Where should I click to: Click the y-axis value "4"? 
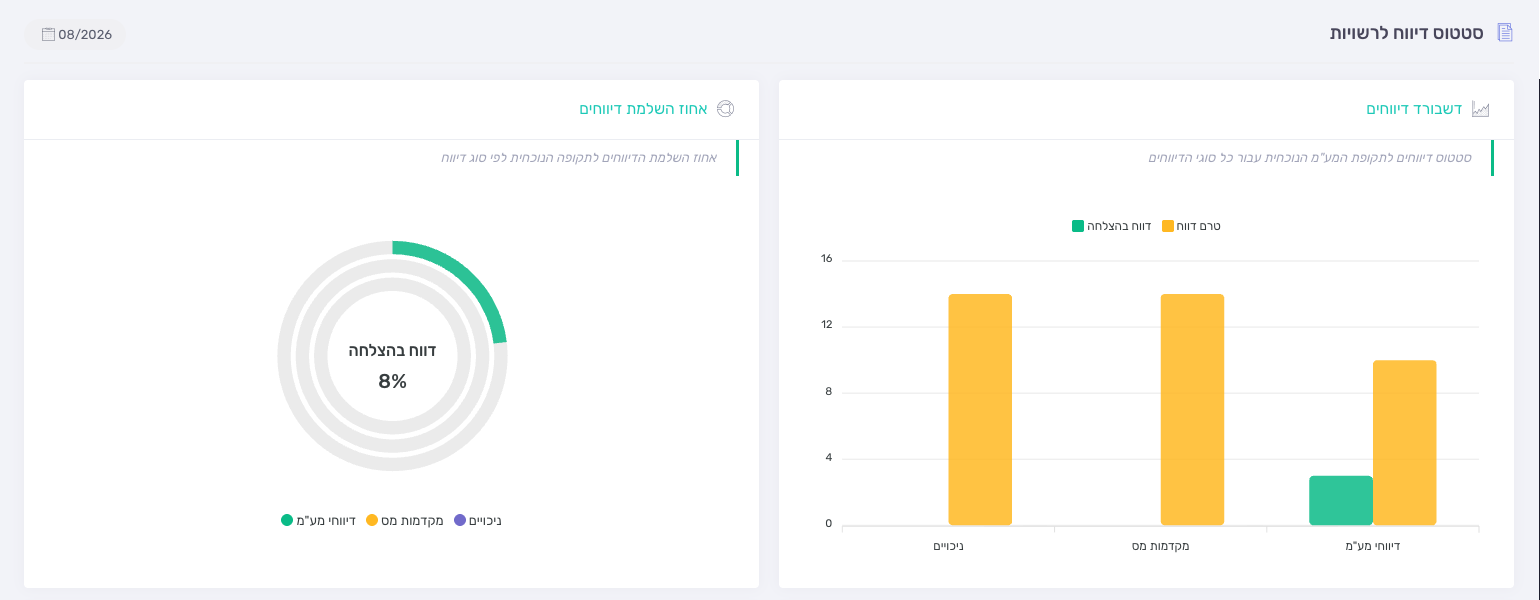[828, 458]
